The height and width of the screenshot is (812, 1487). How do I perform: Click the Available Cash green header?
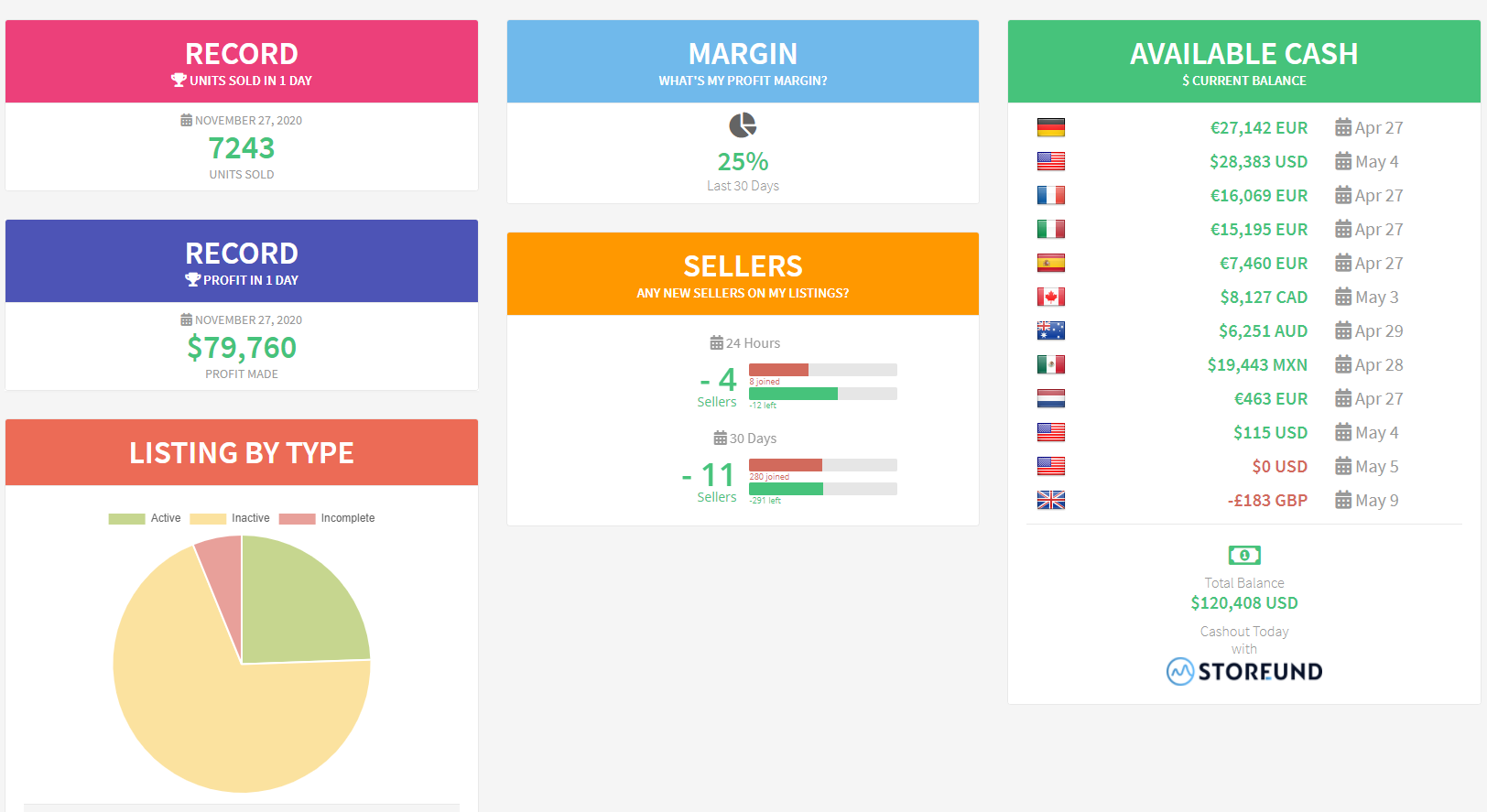[x=1243, y=61]
